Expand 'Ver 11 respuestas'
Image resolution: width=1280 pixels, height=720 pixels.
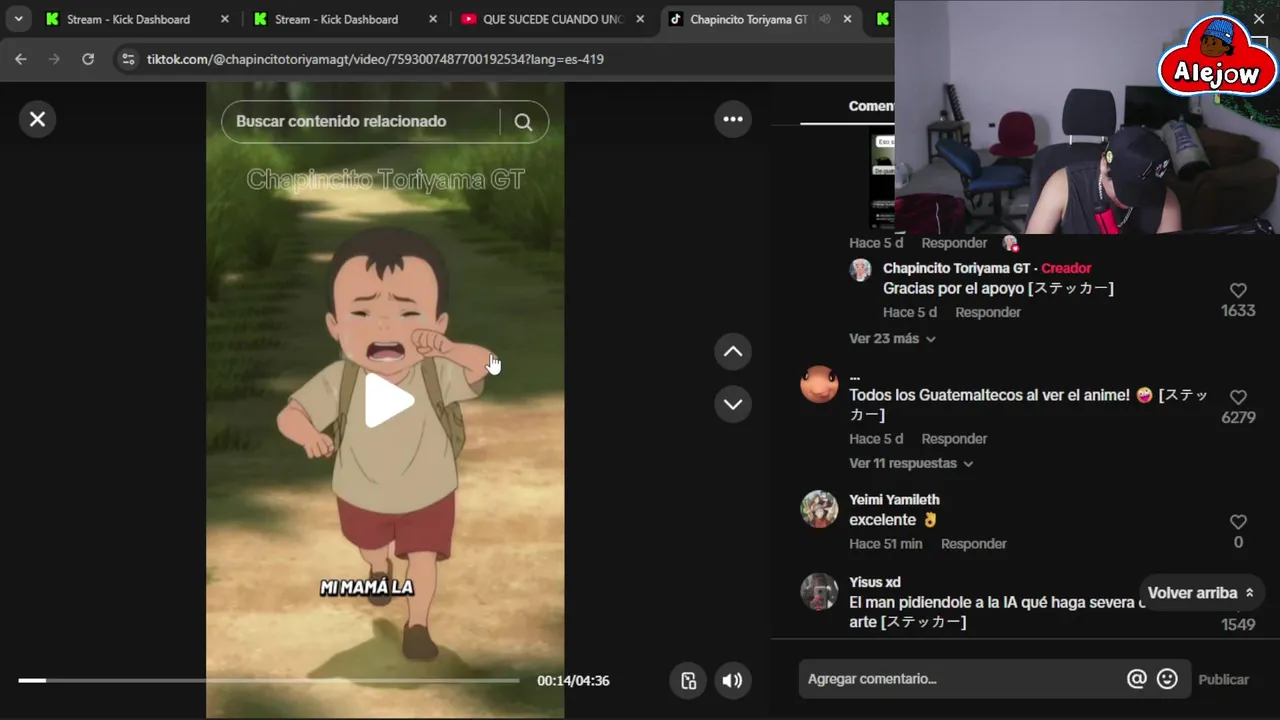[911, 464]
